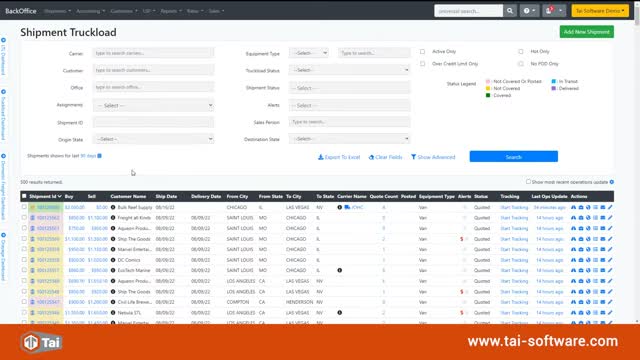Open the Truckload Status dropdown
Image resolution: width=640 pixels, height=360 pixels.
pyautogui.click(x=349, y=70)
